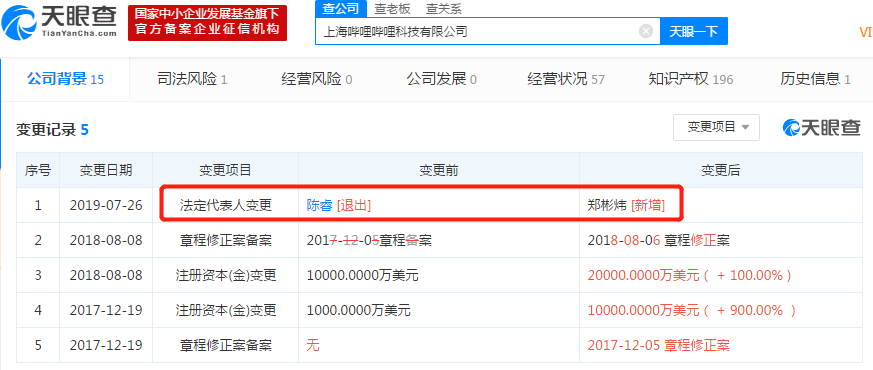Open the 经营状况 tab

[566, 80]
